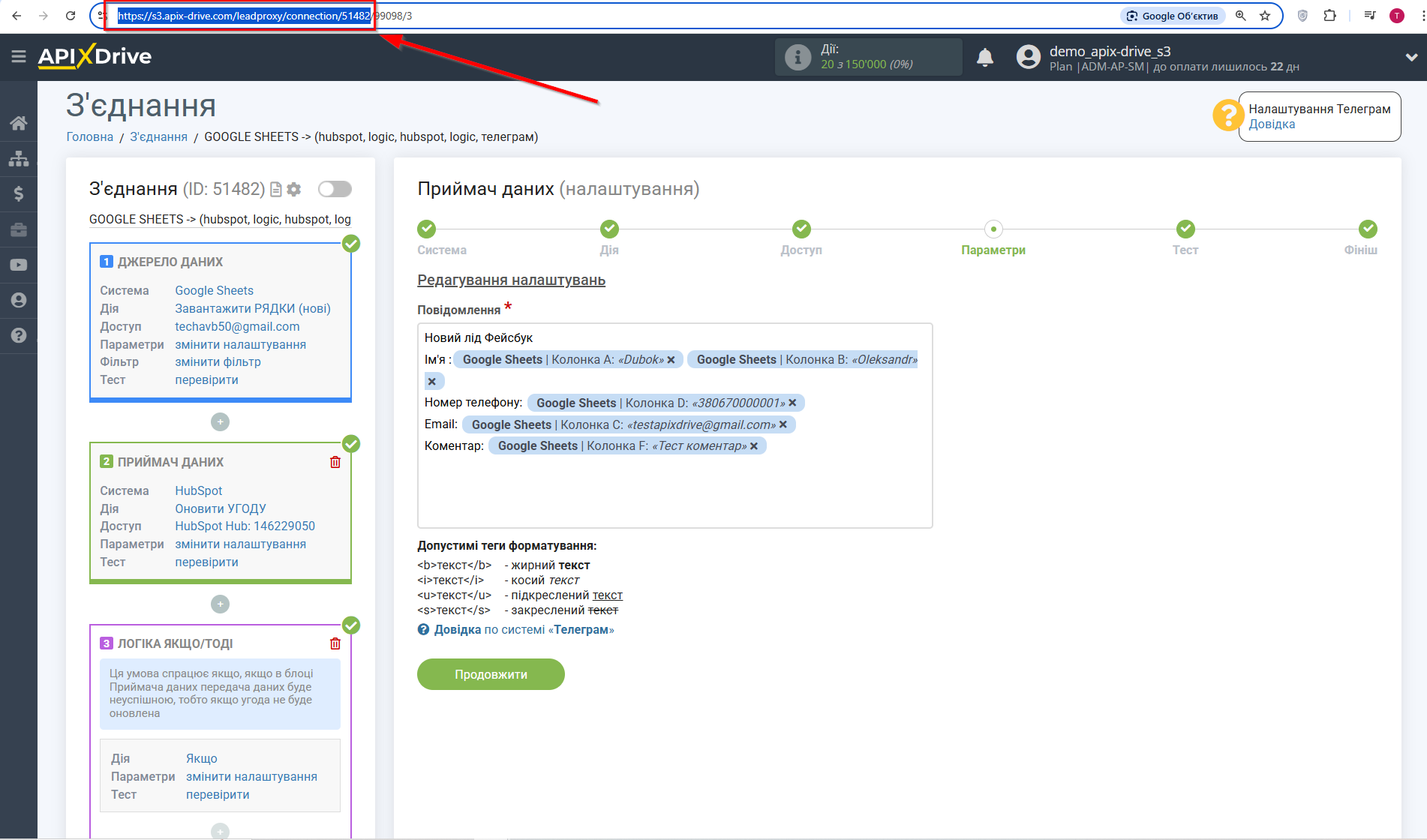Open the hamburger menu next to ApiX-Drive logo
The width and height of the screenshot is (1427, 840).
coord(19,56)
